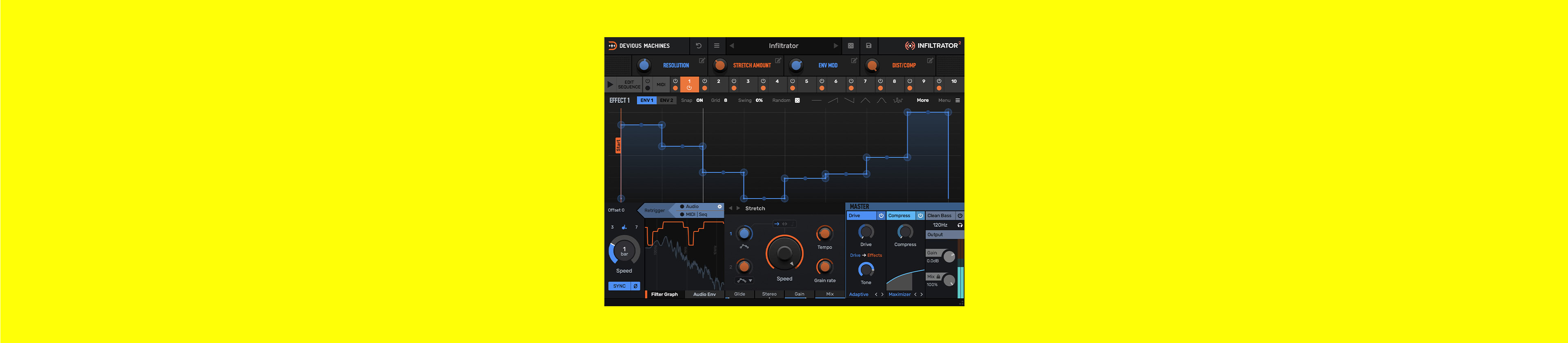
Task: Click the SYNC button
Action: (619, 286)
